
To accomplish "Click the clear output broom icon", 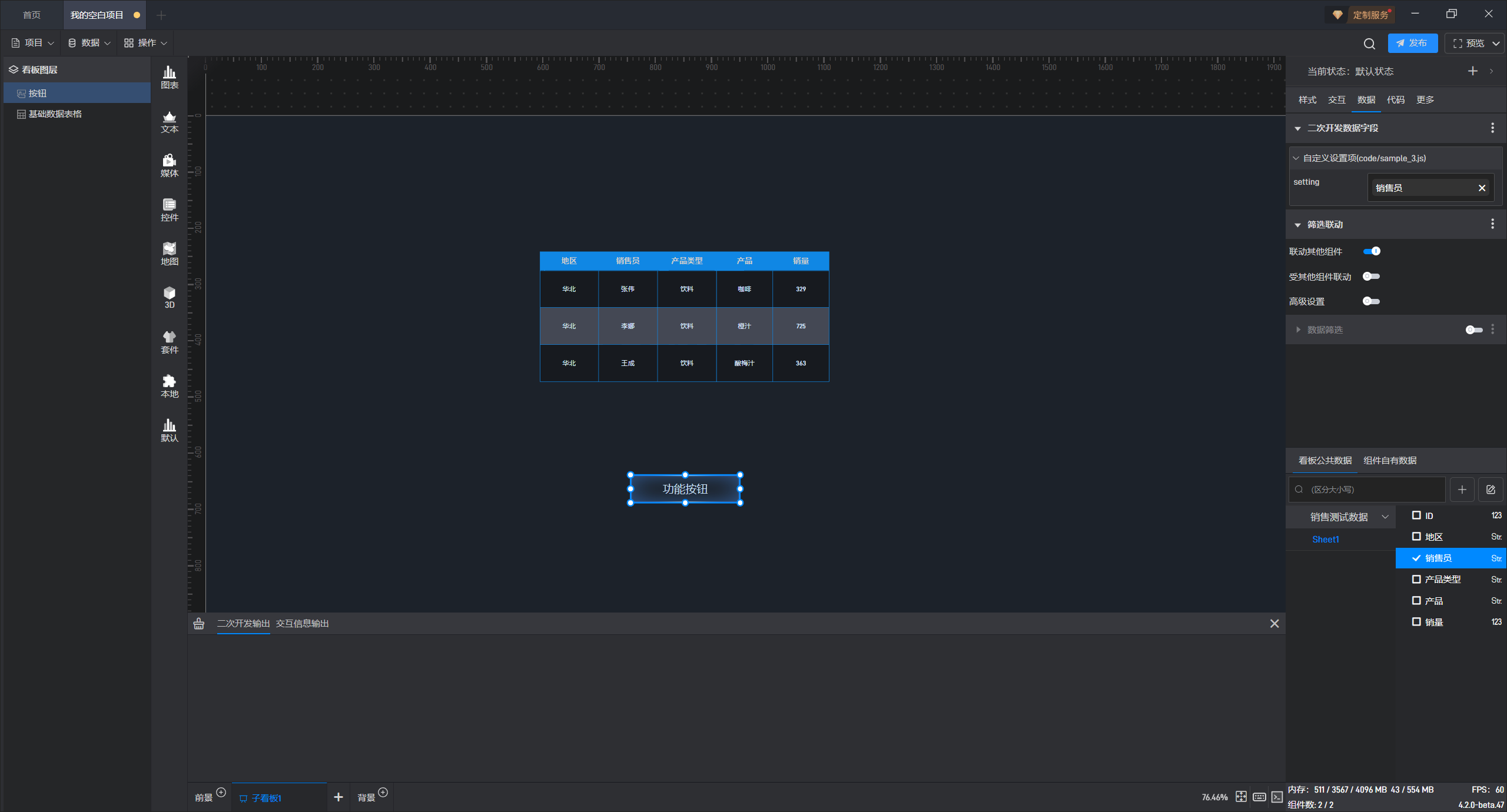I will 199,624.
